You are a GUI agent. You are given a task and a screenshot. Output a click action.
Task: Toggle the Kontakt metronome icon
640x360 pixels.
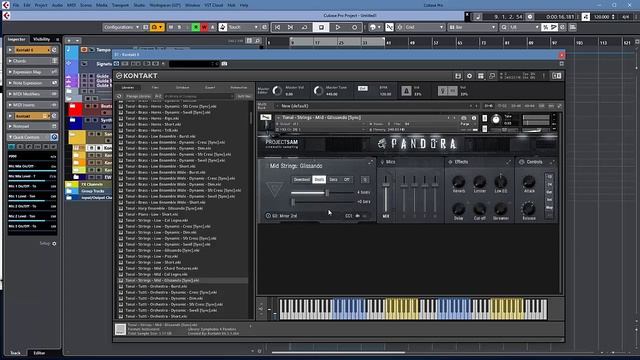point(406,91)
